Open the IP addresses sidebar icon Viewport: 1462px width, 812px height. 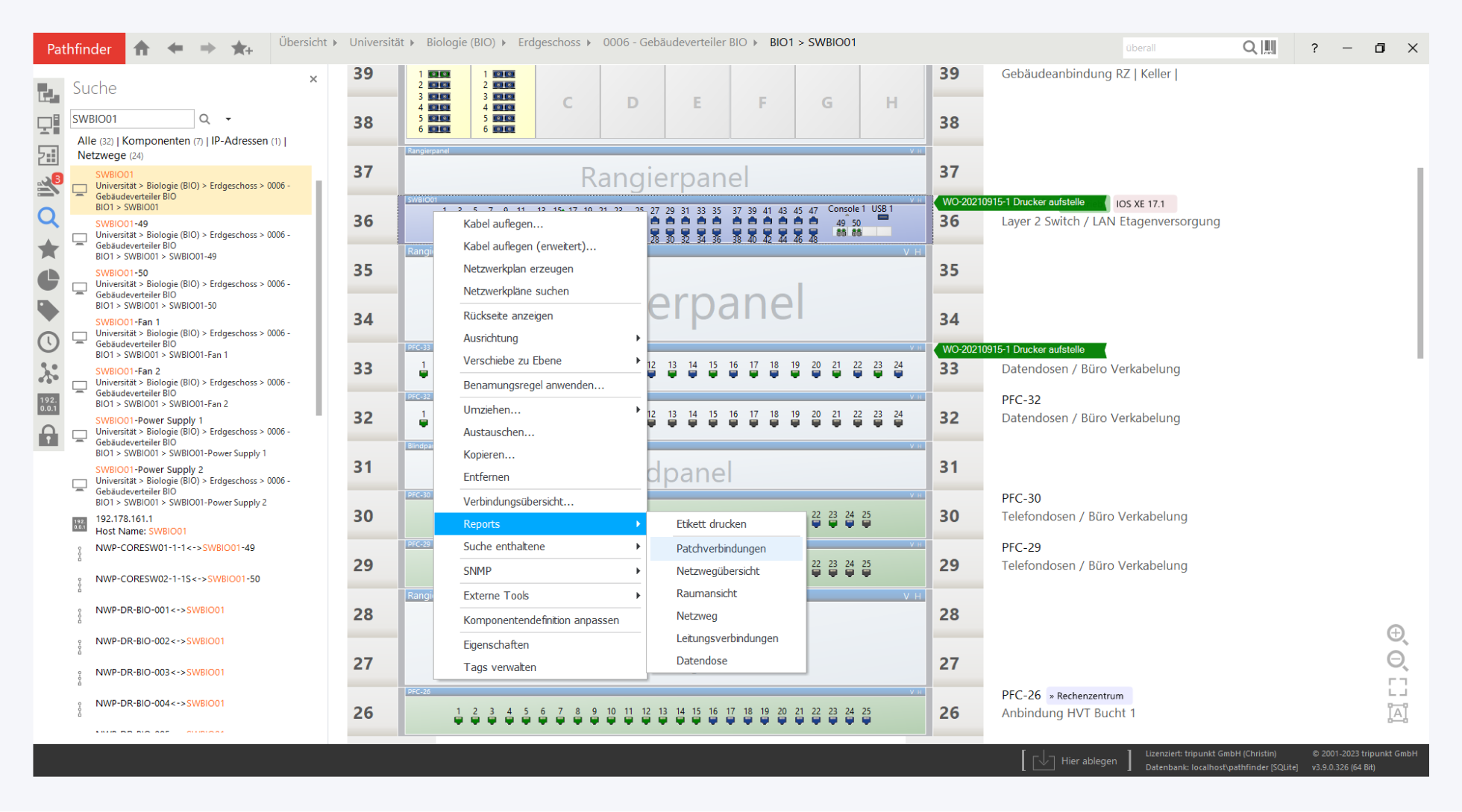pos(48,404)
